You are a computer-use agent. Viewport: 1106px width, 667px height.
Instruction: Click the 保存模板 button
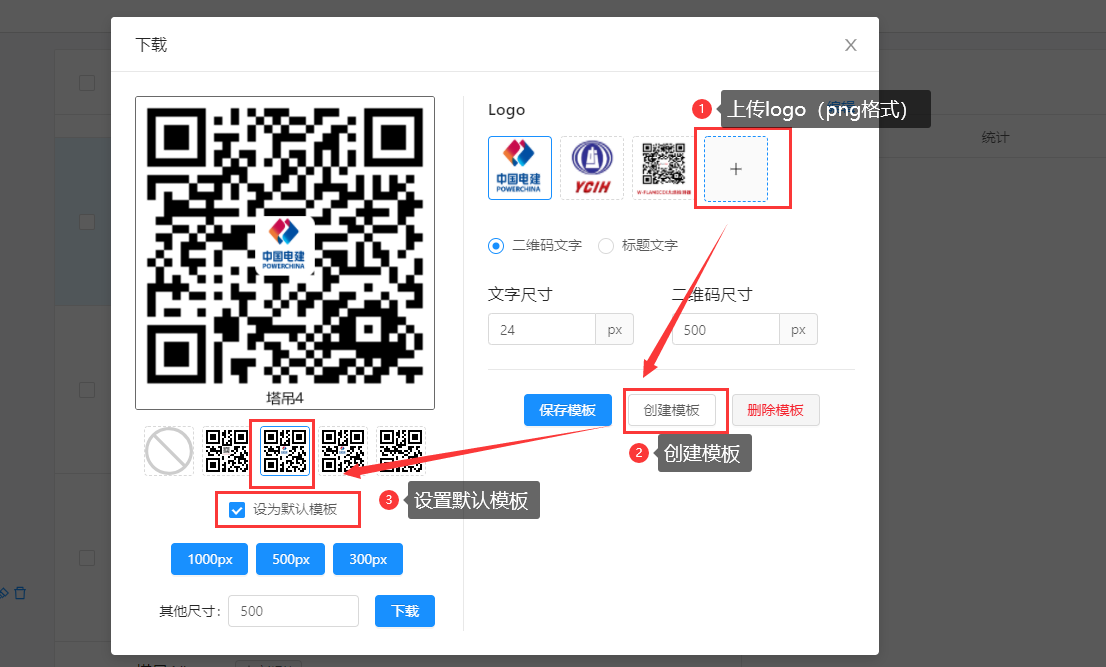tap(567, 410)
